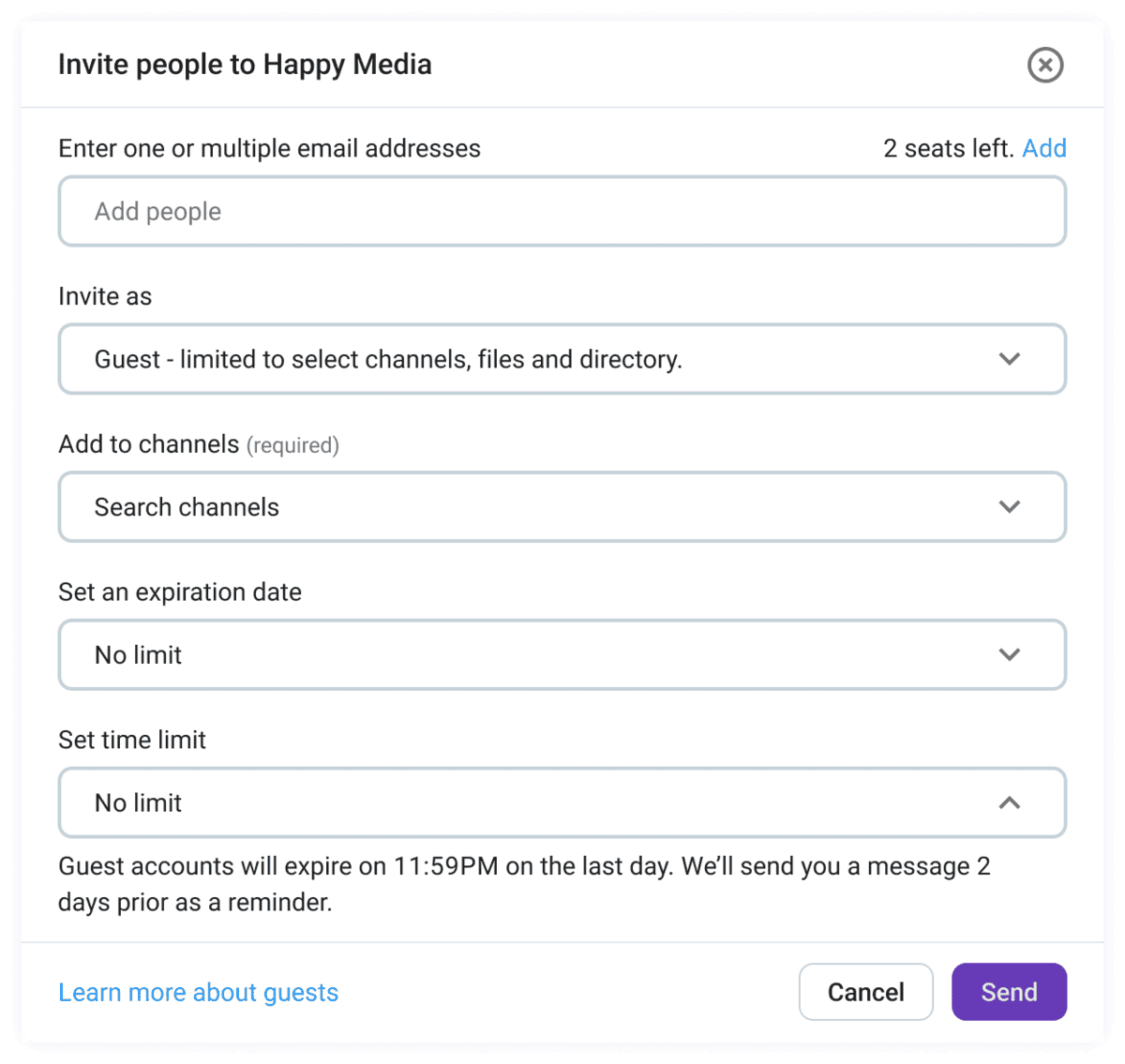Open Learn more about guests link
Image resolution: width=1125 pixels, height=1064 pixels.
199,993
